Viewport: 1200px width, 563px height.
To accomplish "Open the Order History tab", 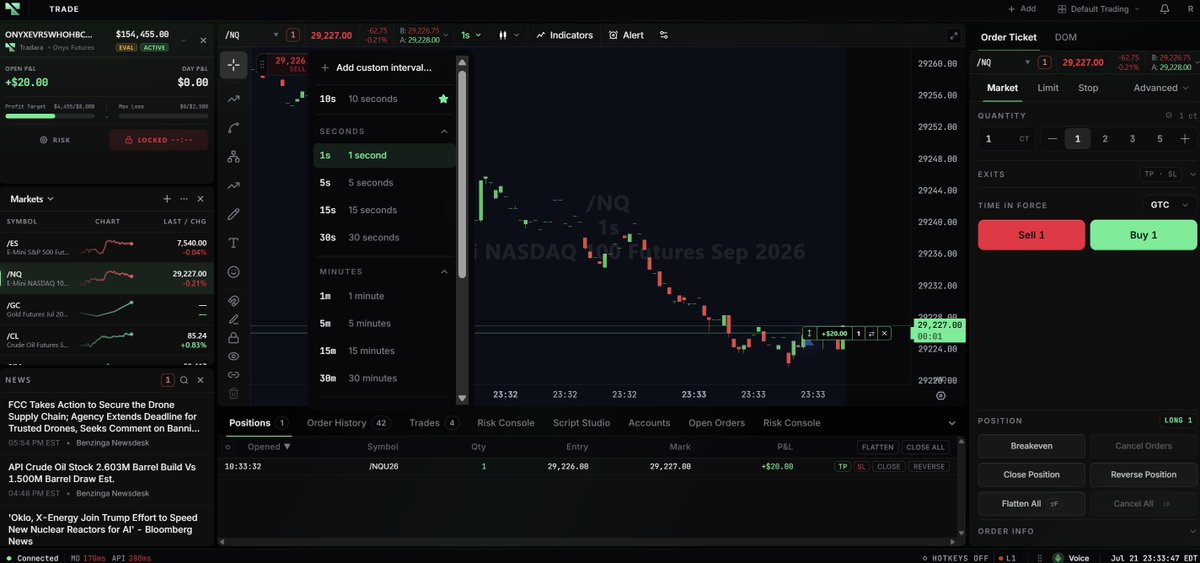I will 347,423.
